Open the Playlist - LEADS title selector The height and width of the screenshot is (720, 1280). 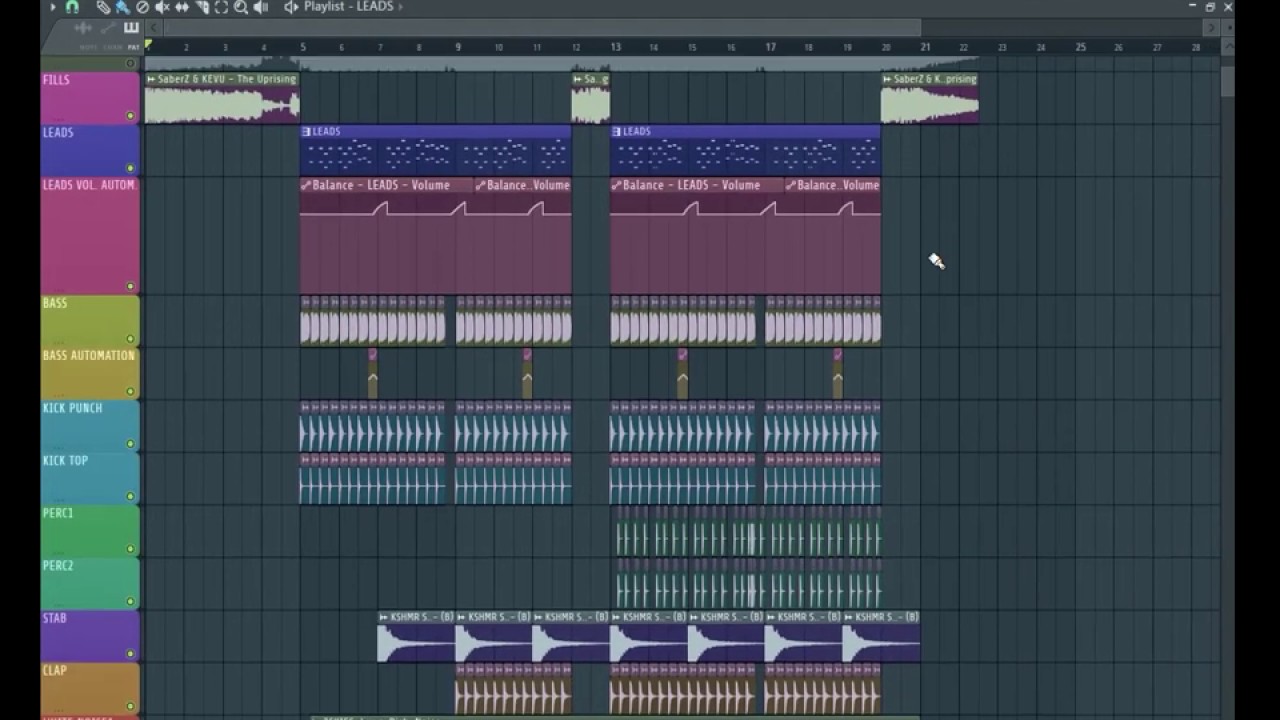coord(349,7)
